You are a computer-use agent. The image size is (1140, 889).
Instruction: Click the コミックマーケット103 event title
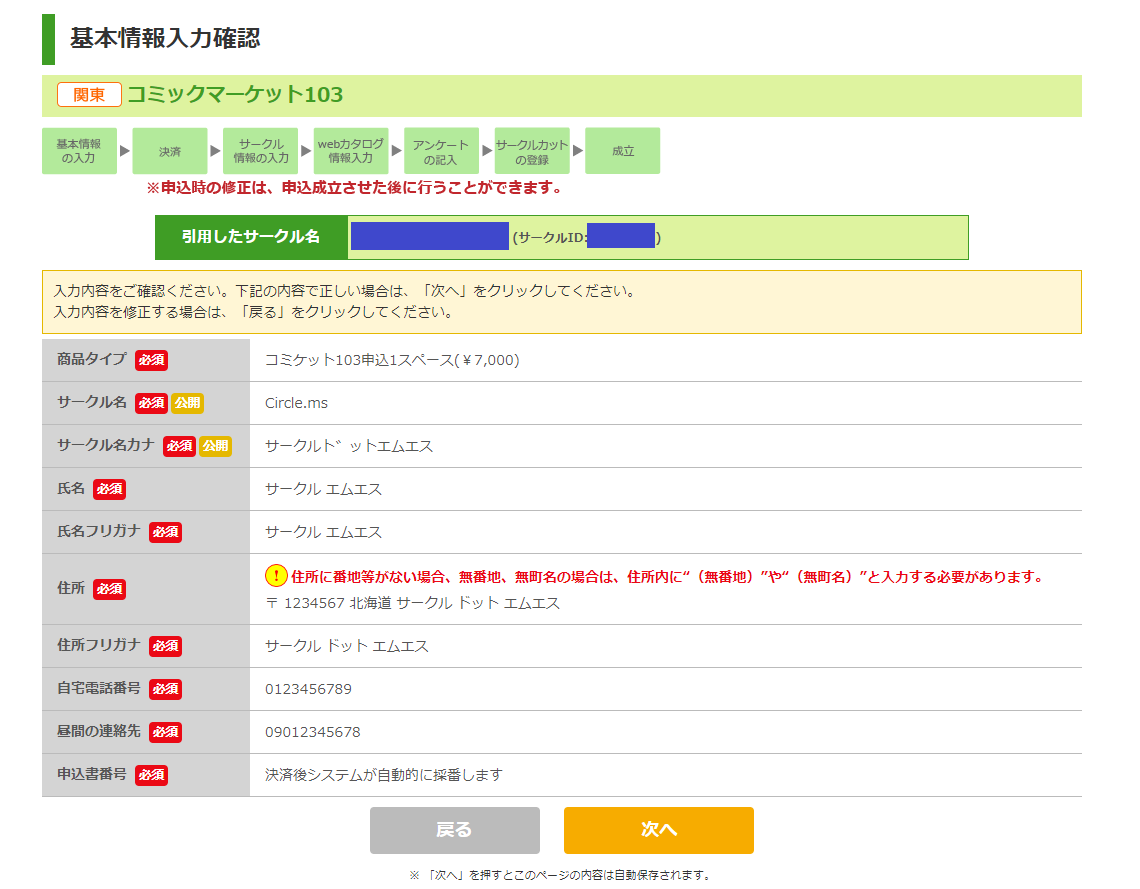click(x=235, y=95)
